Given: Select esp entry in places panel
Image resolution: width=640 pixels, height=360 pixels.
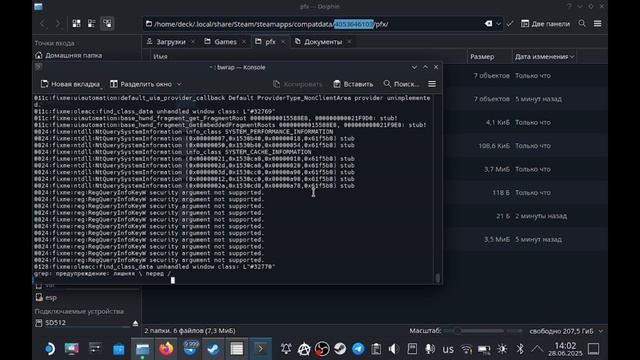Looking at the screenshot, I should point(51,298).
